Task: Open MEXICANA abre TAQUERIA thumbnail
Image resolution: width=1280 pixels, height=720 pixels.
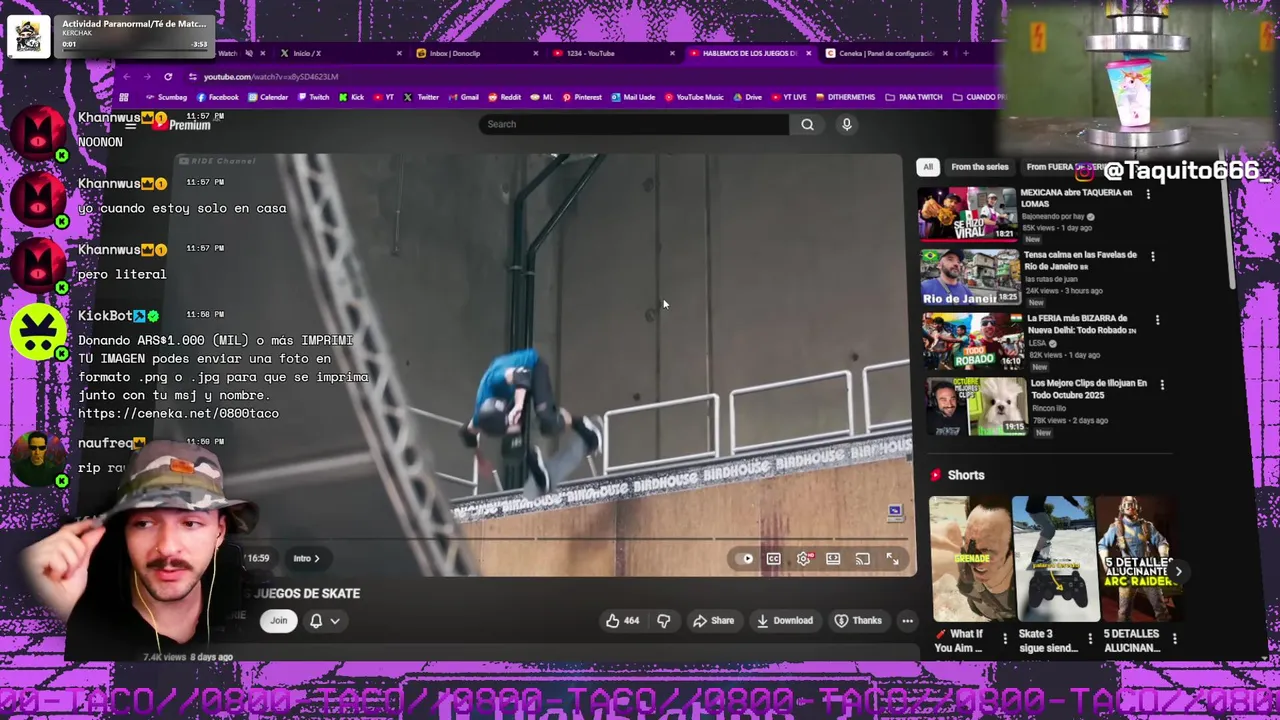Action: [x=968, y=214]
